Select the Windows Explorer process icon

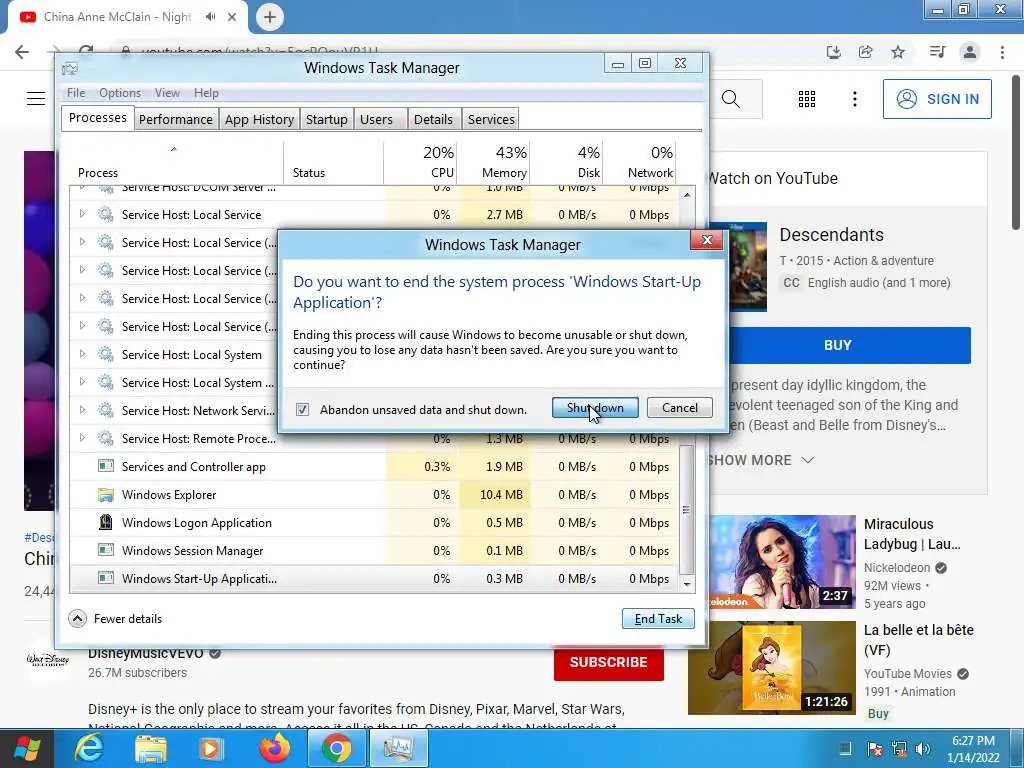point(105,494)
